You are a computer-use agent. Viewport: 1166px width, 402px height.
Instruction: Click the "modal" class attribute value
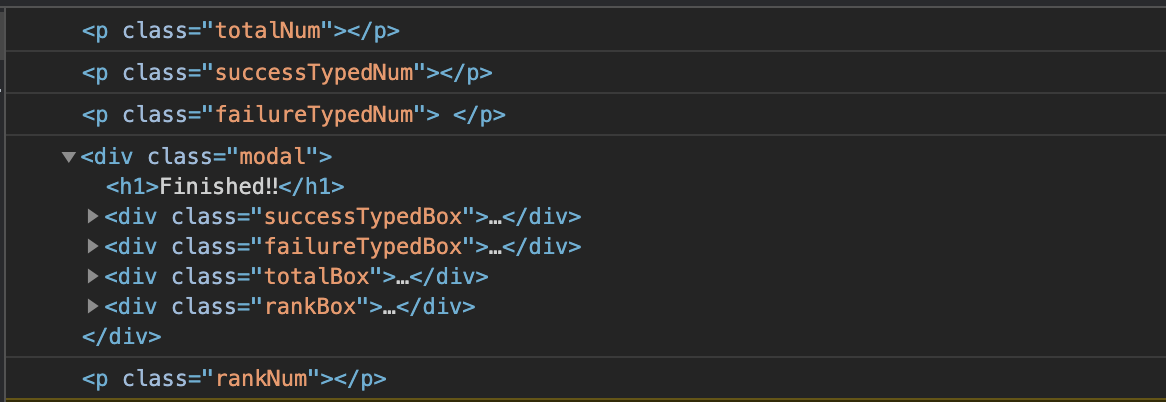click(273, 157)
